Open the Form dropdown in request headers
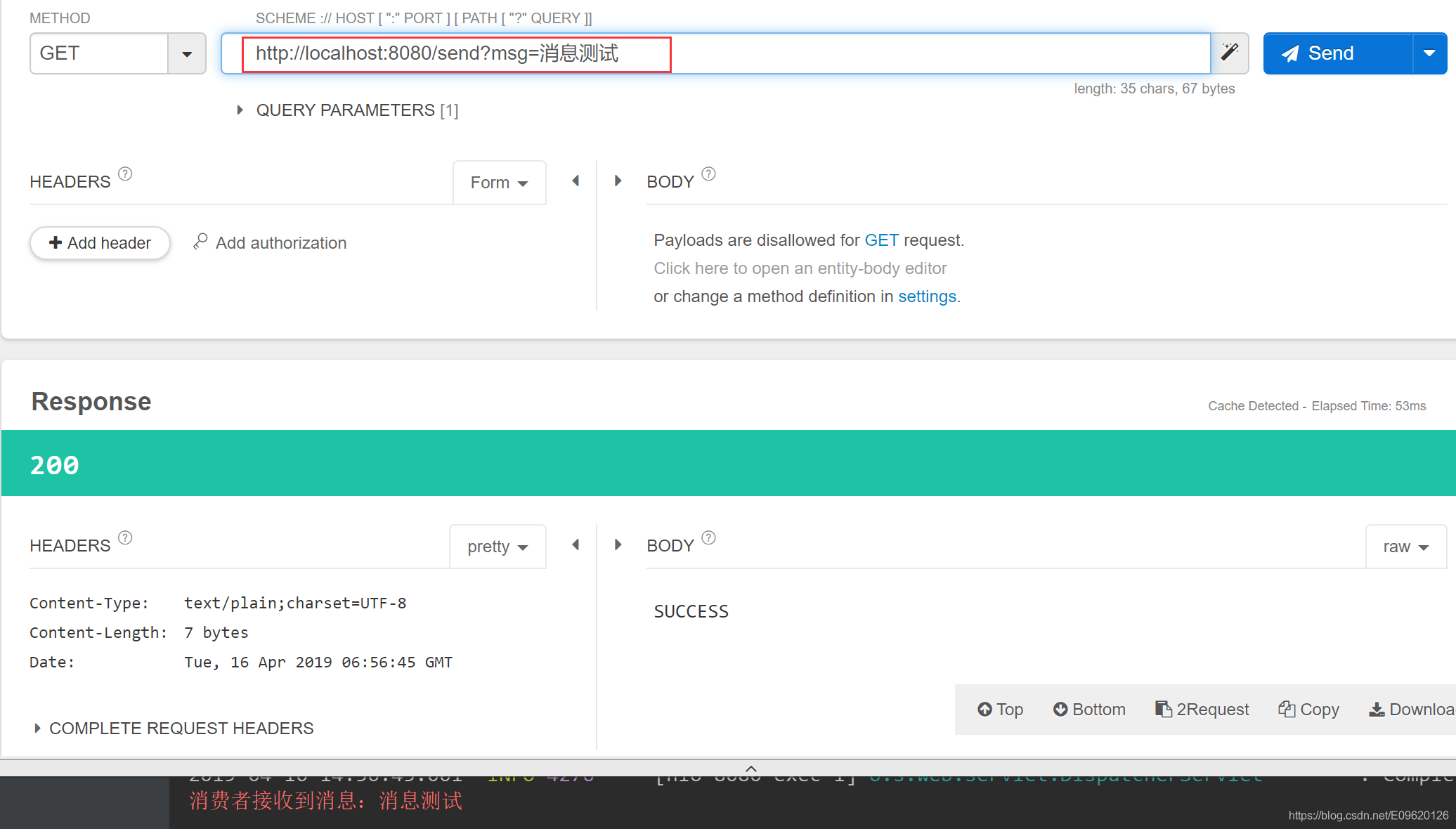Image resolution: width=1456 pixels, height=829 pixels. (500, 182)
